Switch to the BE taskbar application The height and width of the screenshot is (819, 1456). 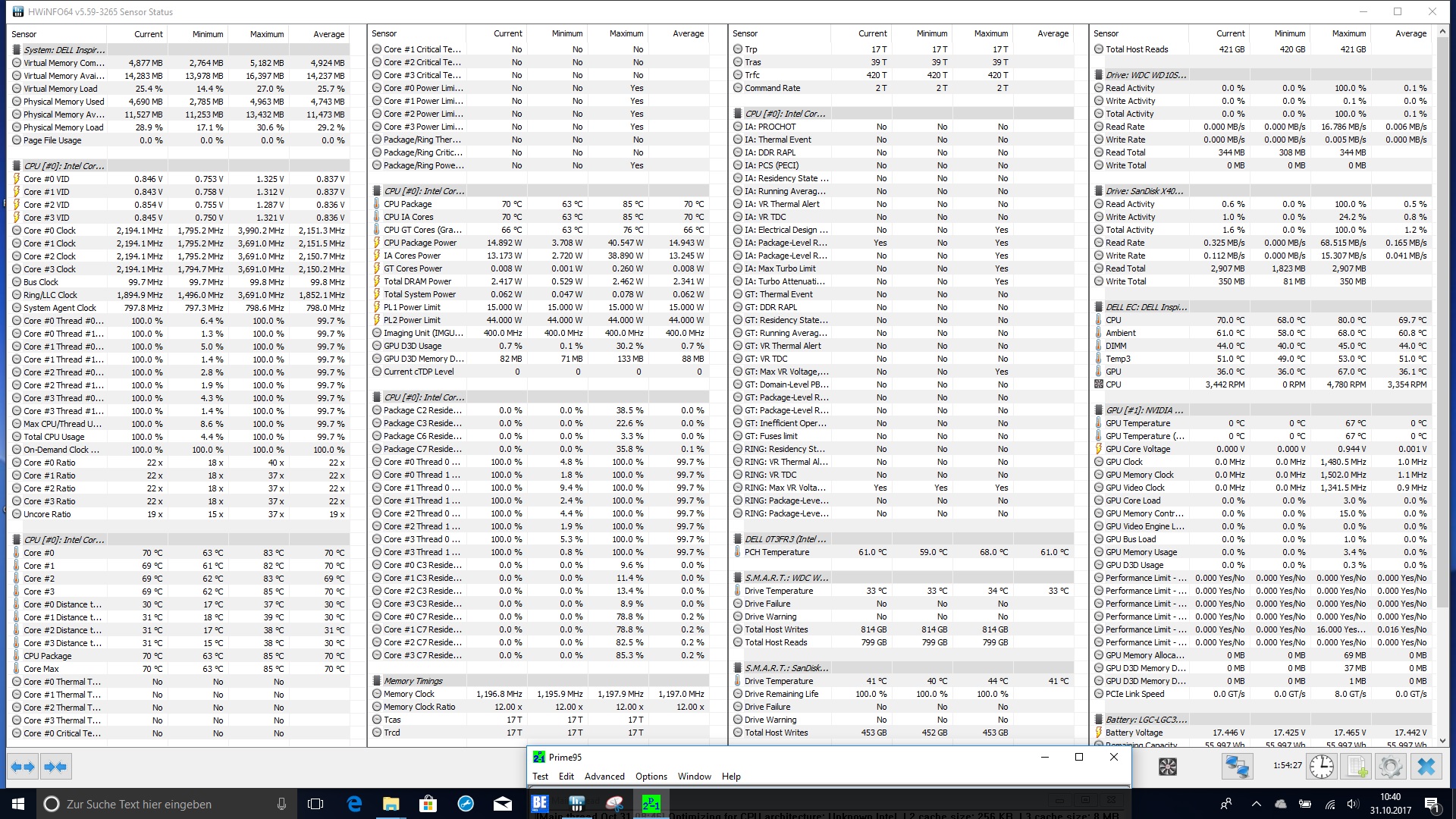[540, 804]
